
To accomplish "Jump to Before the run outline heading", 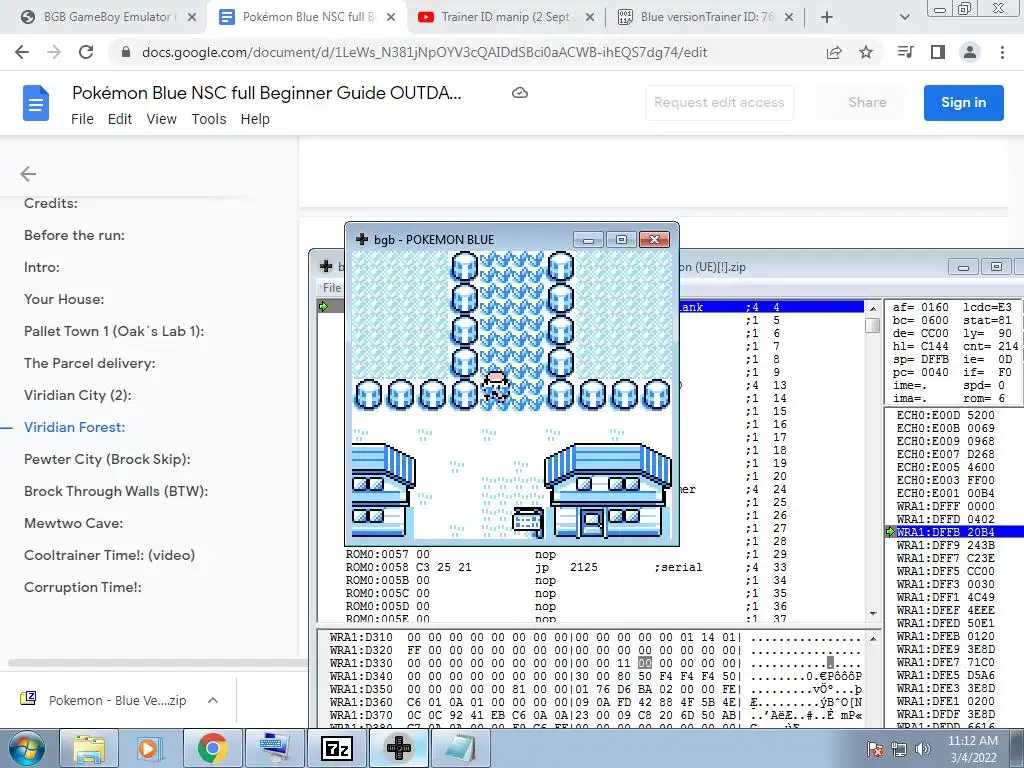I will pos(74,235).
